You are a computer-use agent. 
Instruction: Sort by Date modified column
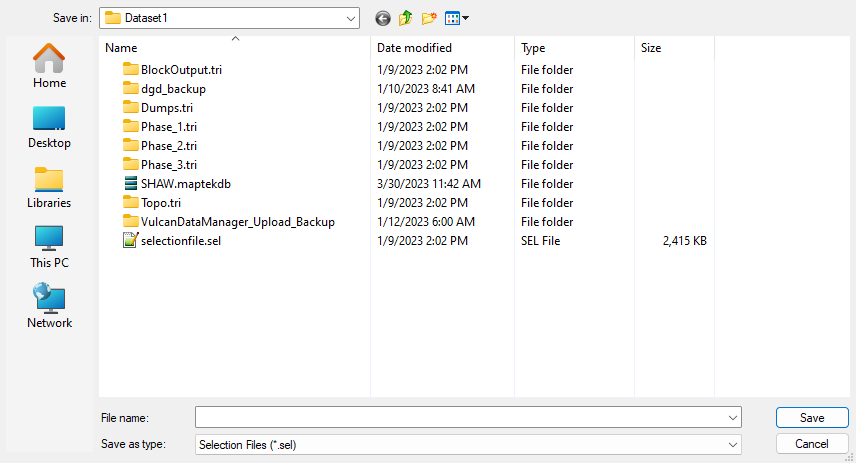[x=414, y=48]
